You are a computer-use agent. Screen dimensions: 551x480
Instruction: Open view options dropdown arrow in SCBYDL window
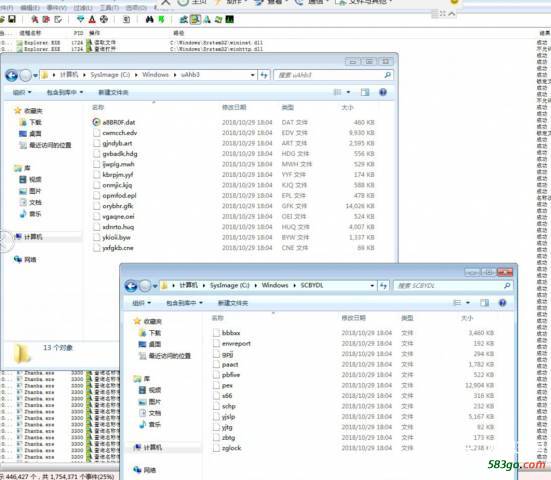468,303
